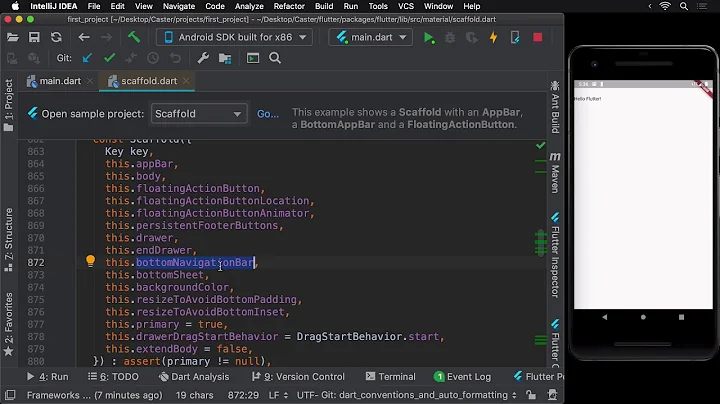Click the Build project hammer icon
The image size is (720, 404).
tap(133, 38)
